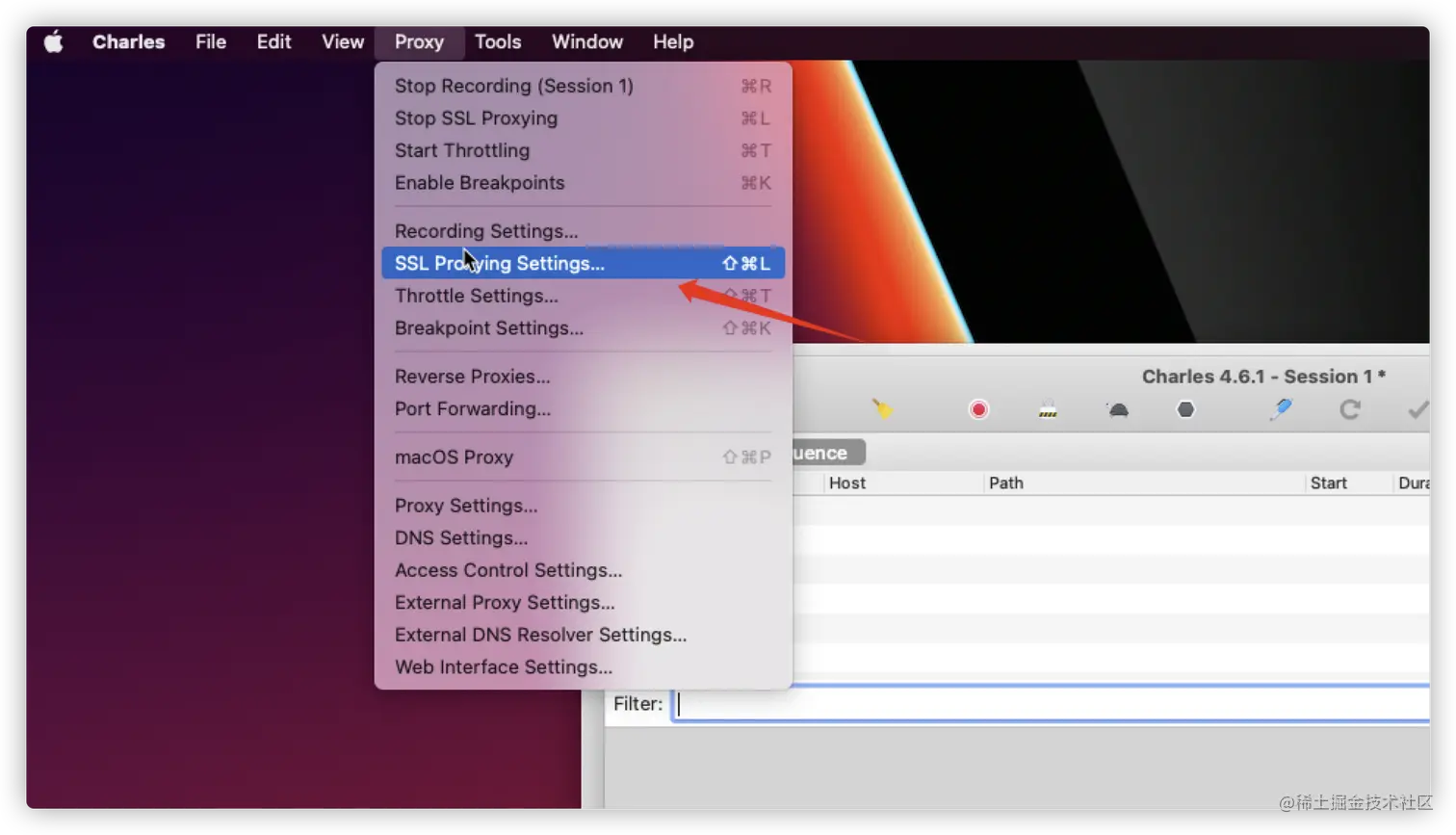This screenshot has width=1456, height=835.
Task: Open SSL Proxying Settings...
Action: click(x=583, y=263)
